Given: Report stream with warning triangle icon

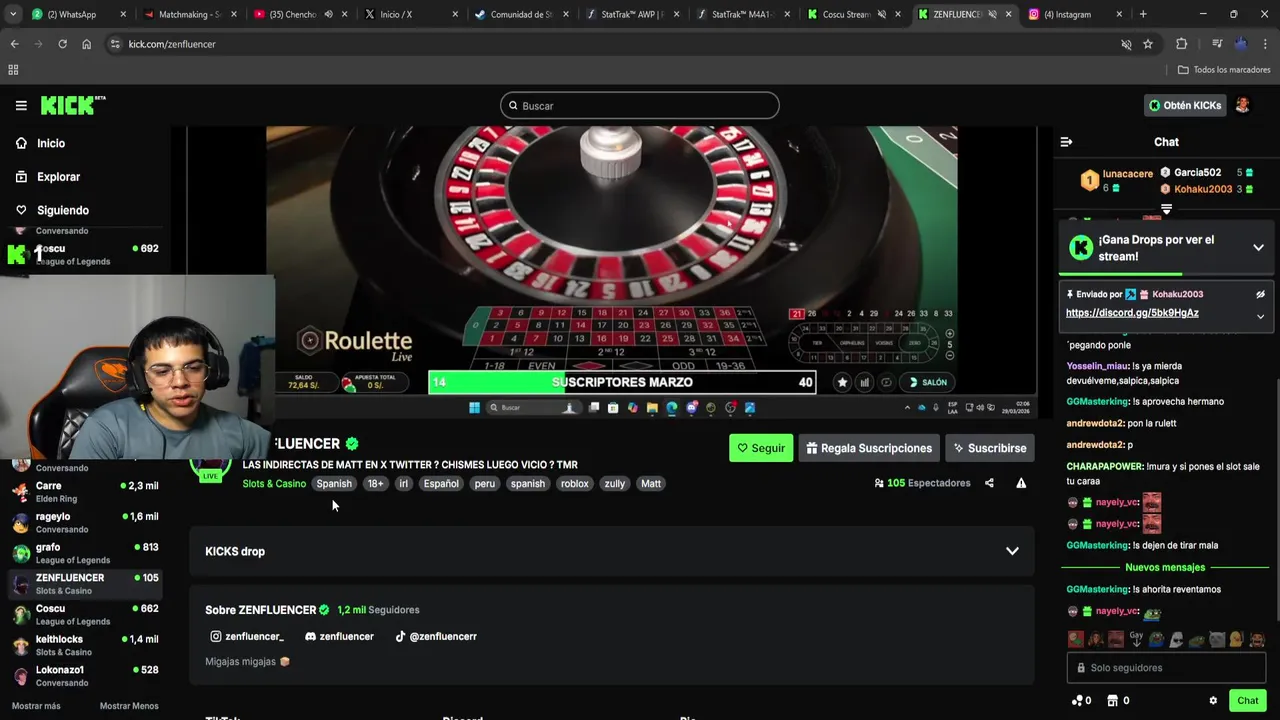Looking at the screenshot, I should [1021, 483].
